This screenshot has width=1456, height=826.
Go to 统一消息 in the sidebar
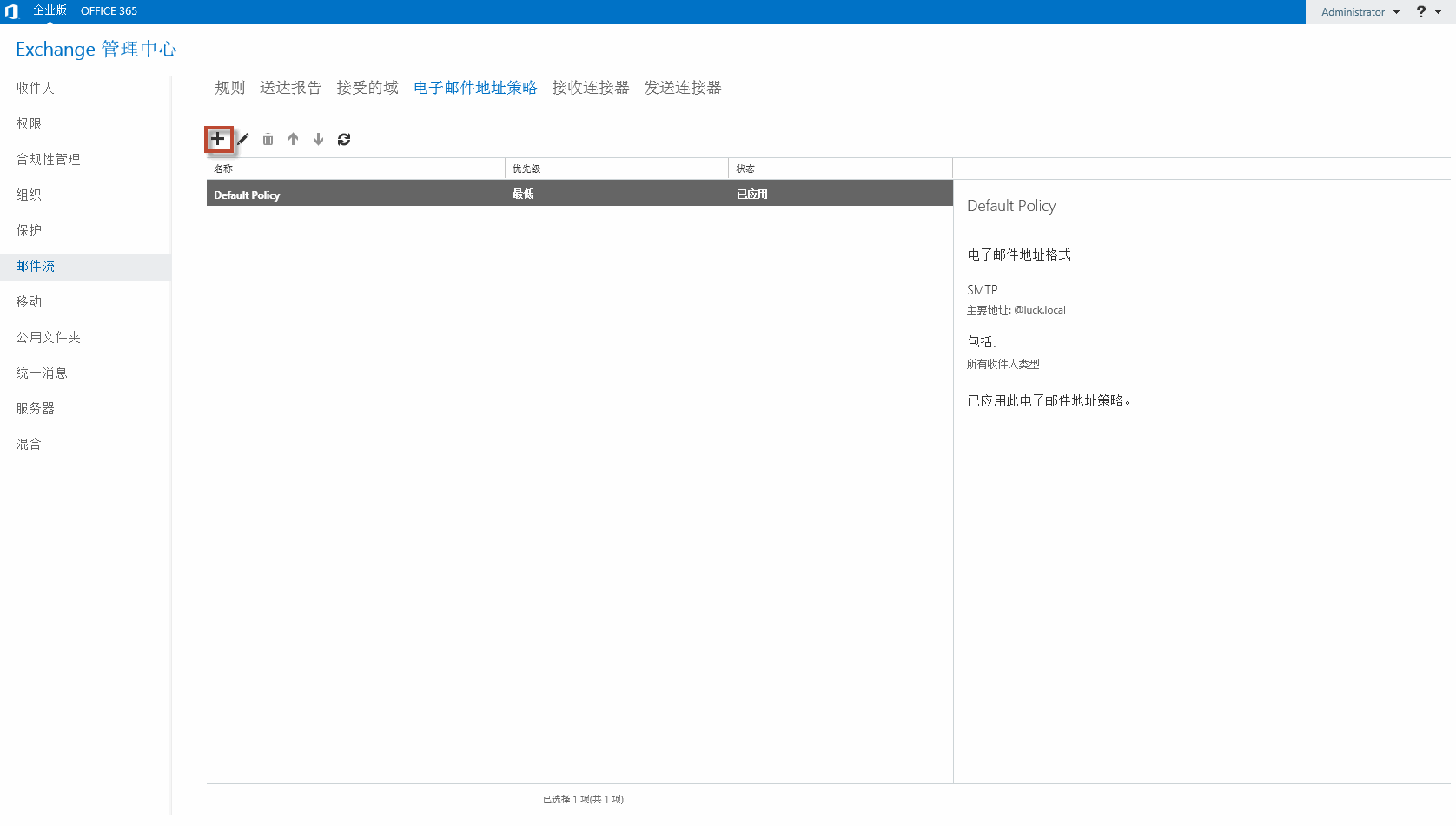click(x=42, y=373)
